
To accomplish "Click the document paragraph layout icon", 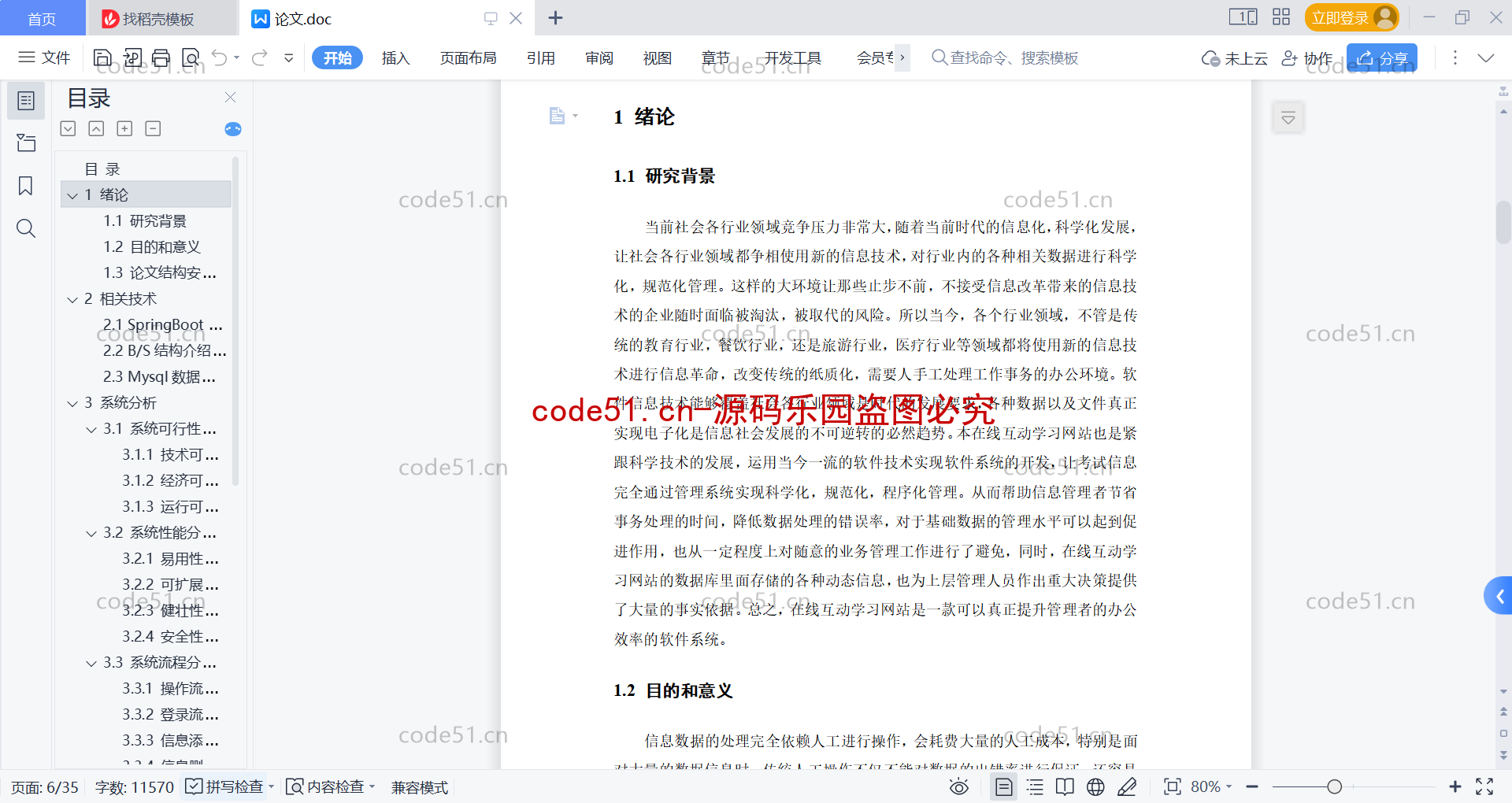I will coord(557,116).
